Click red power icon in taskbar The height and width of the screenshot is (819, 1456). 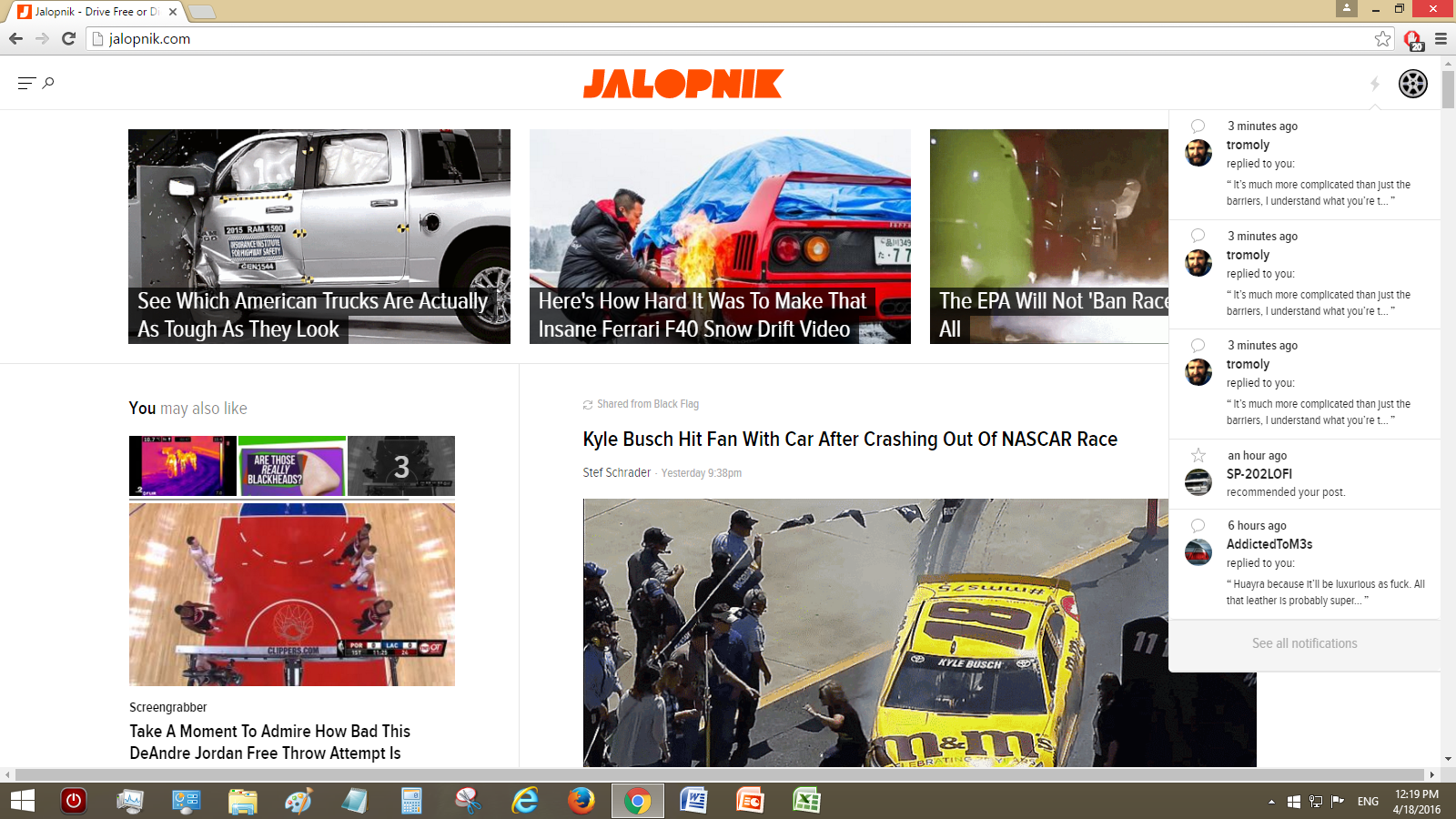pyautogui.click(x=74, y=801)
